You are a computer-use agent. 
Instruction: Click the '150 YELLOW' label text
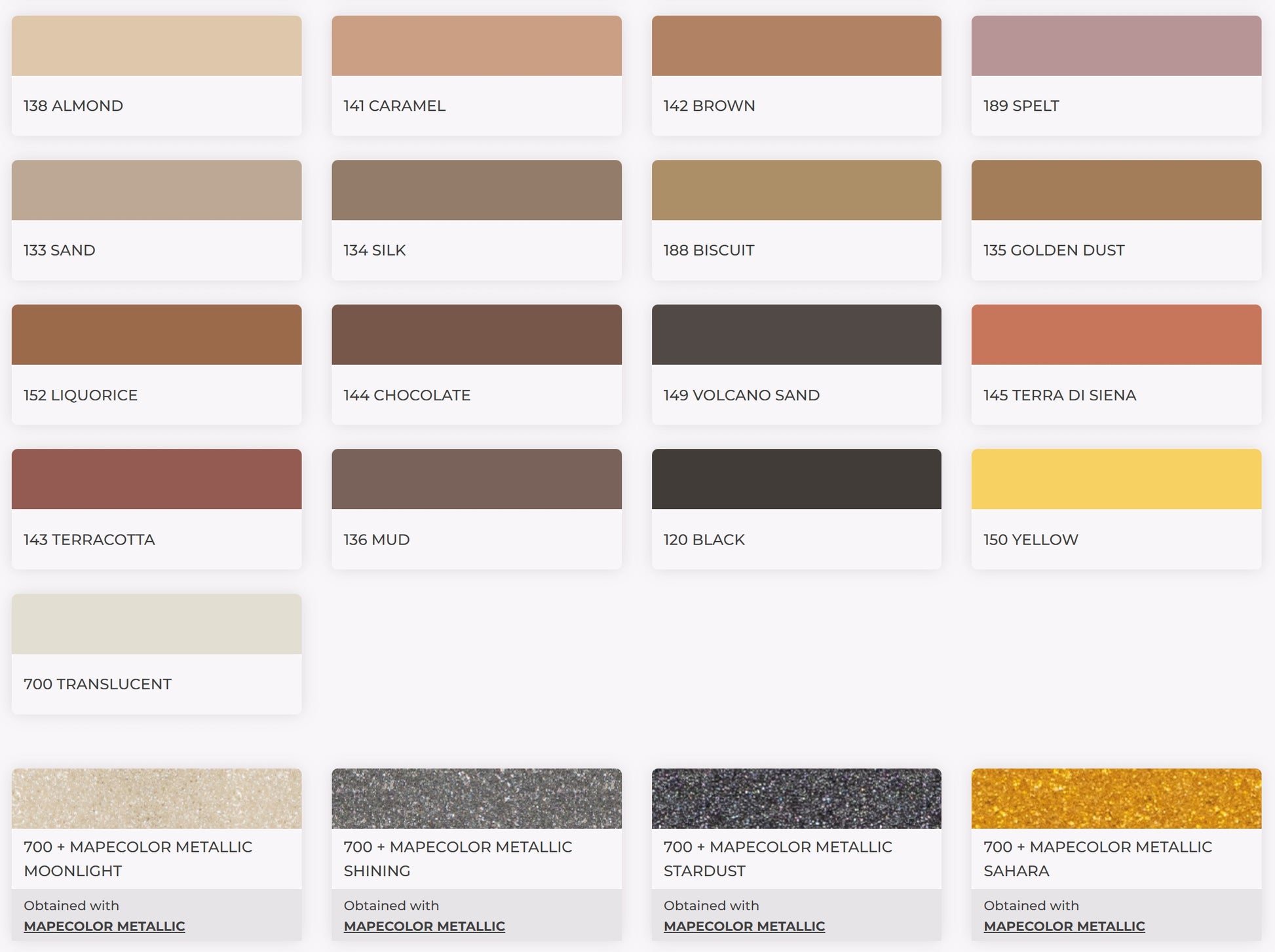pos(1031,540)
